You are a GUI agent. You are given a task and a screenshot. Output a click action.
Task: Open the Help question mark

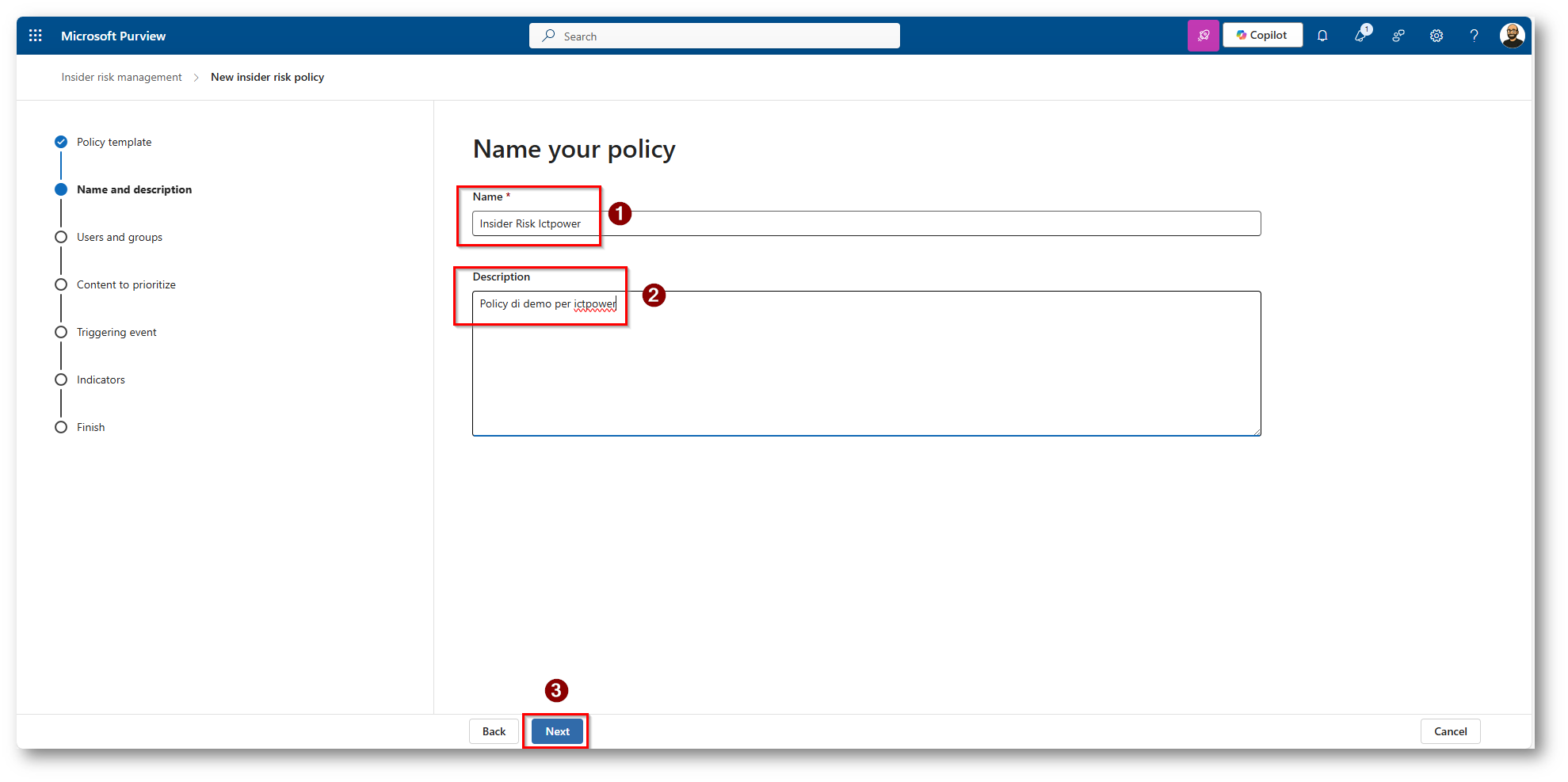click(x=1474, y=36)
